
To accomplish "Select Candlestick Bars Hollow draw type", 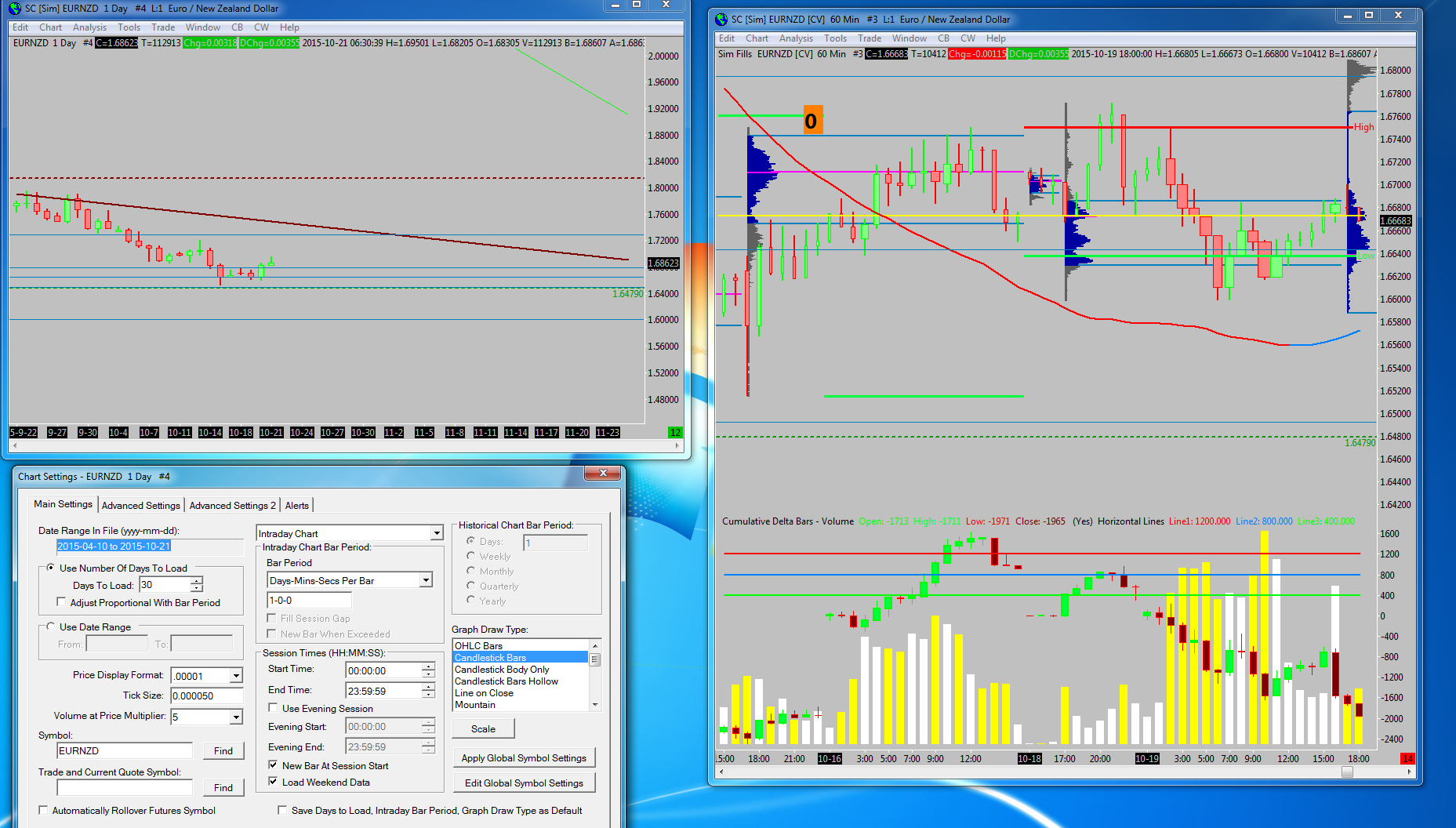I will (521, 681).
